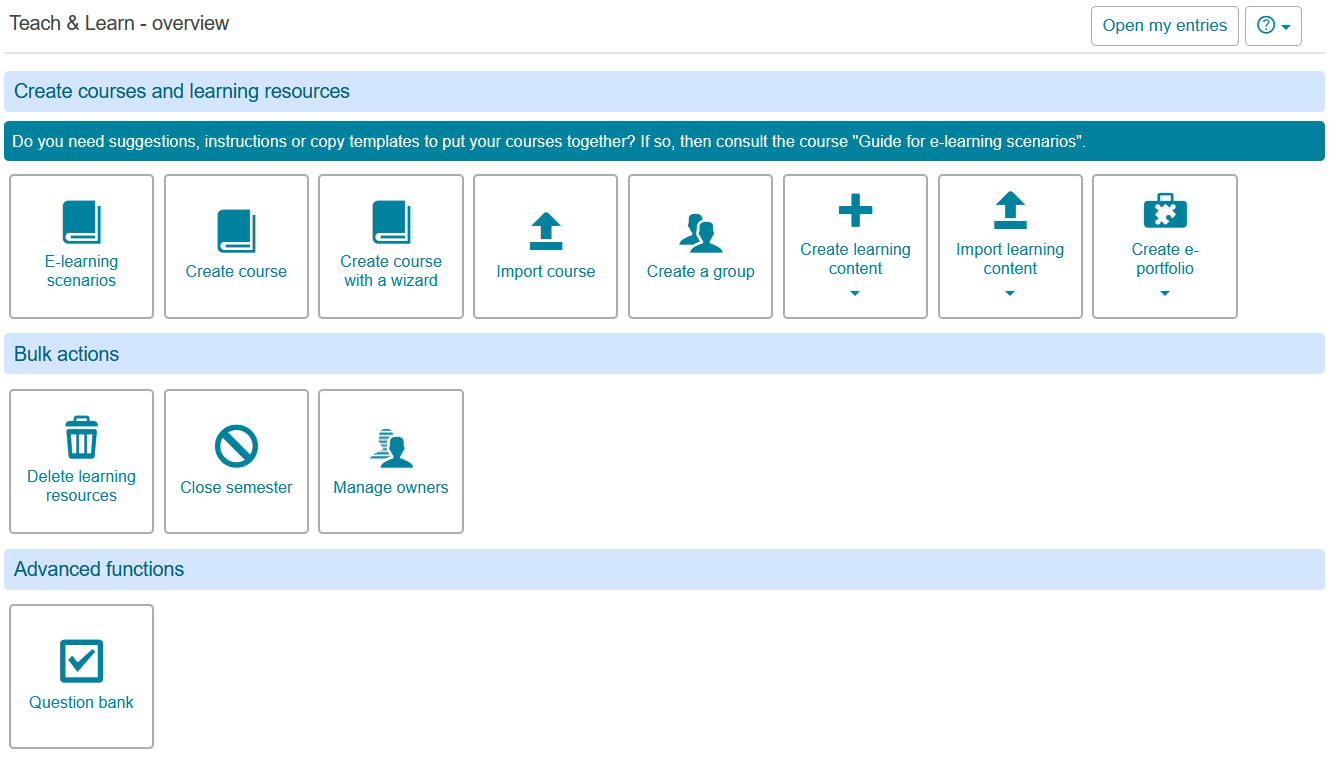
Task: Click the E-learning scenarios book icon
Action: point(81,222)
